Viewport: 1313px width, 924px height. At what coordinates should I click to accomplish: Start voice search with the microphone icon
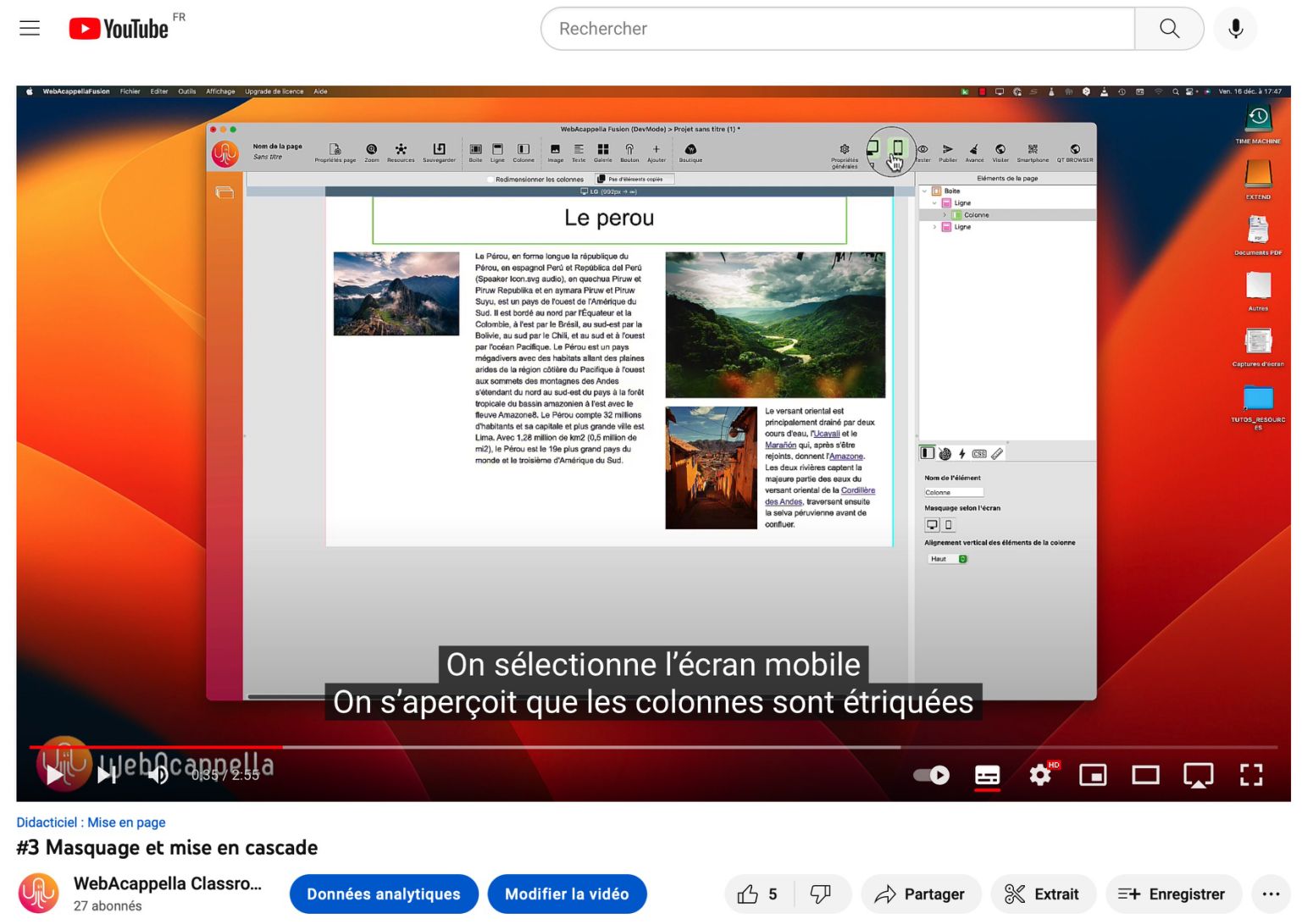1235,29
